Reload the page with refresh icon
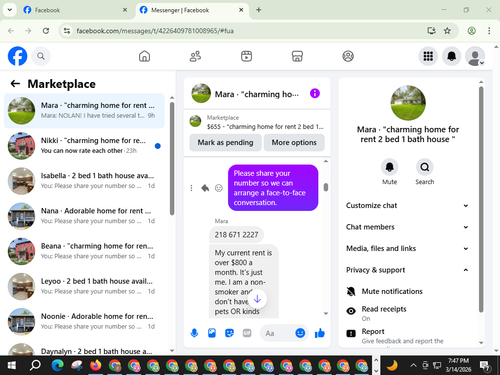This screenshot has width=500, height=375. 46,31
